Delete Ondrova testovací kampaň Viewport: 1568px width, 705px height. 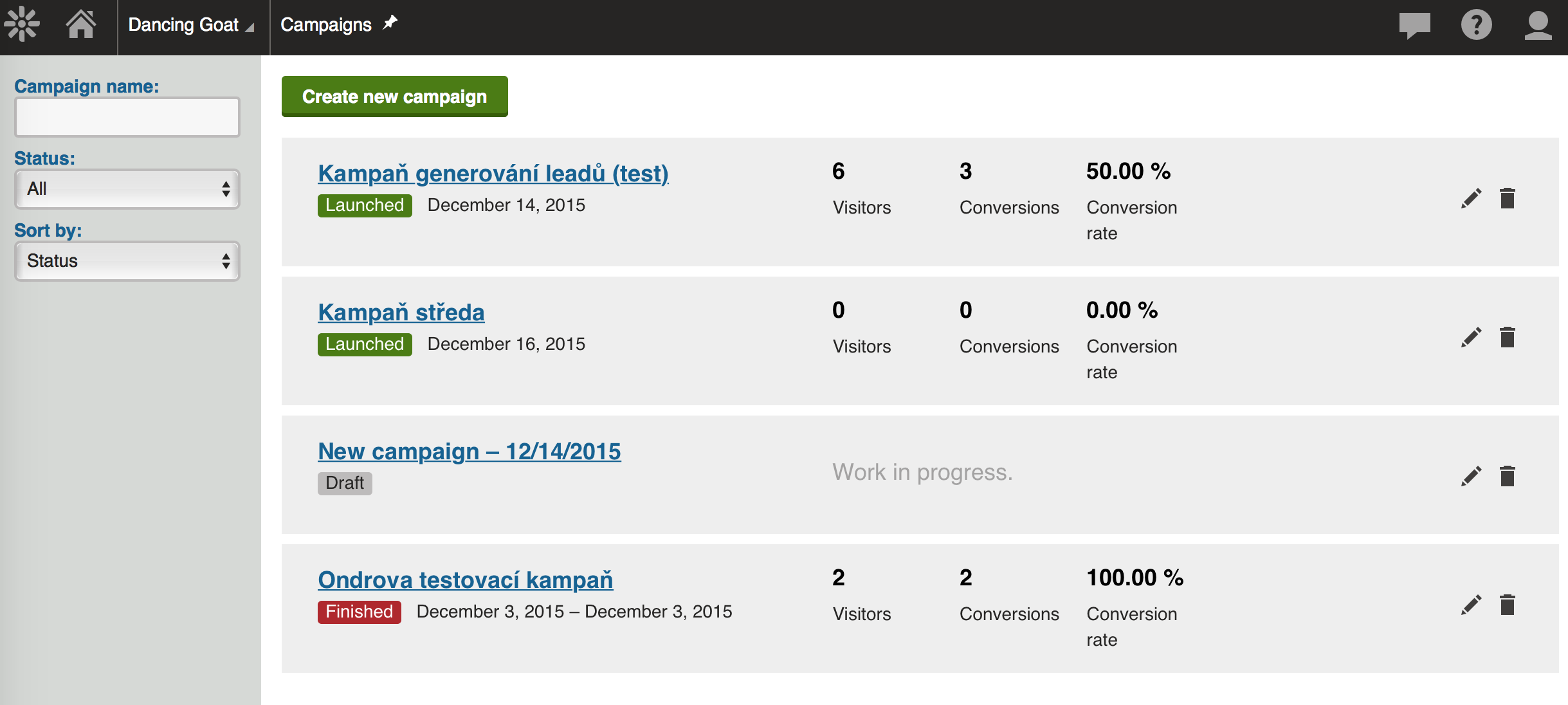(x=1508, y=605)
